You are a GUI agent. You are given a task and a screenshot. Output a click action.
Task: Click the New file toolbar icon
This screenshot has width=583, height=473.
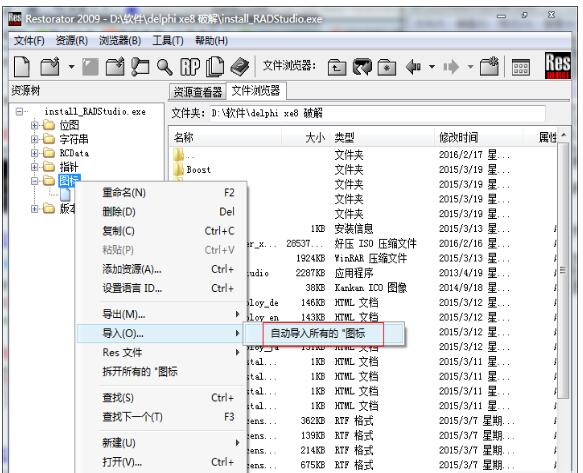click(22, 67)
